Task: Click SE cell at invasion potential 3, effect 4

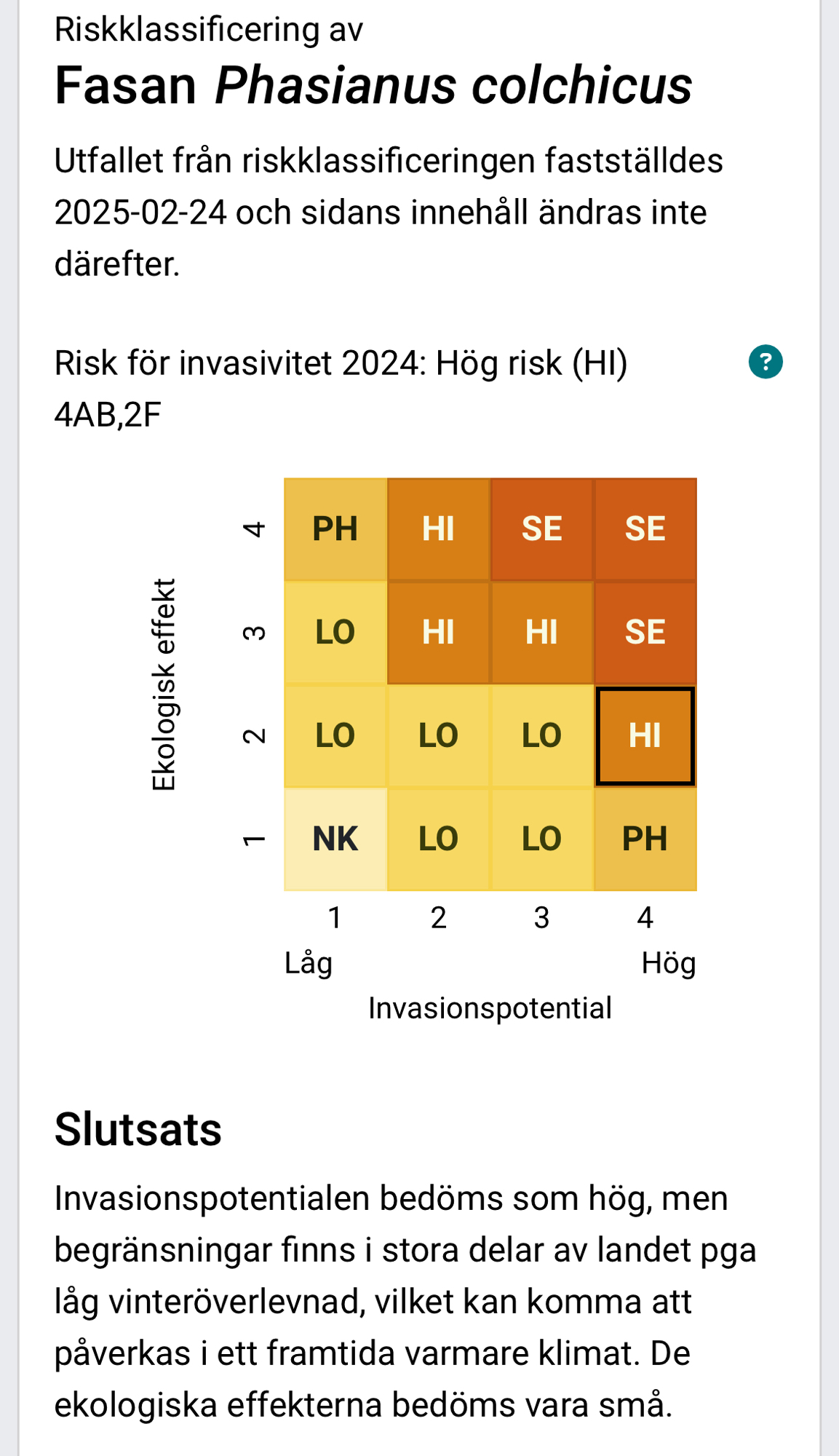Action: click(x=541, y=529)
